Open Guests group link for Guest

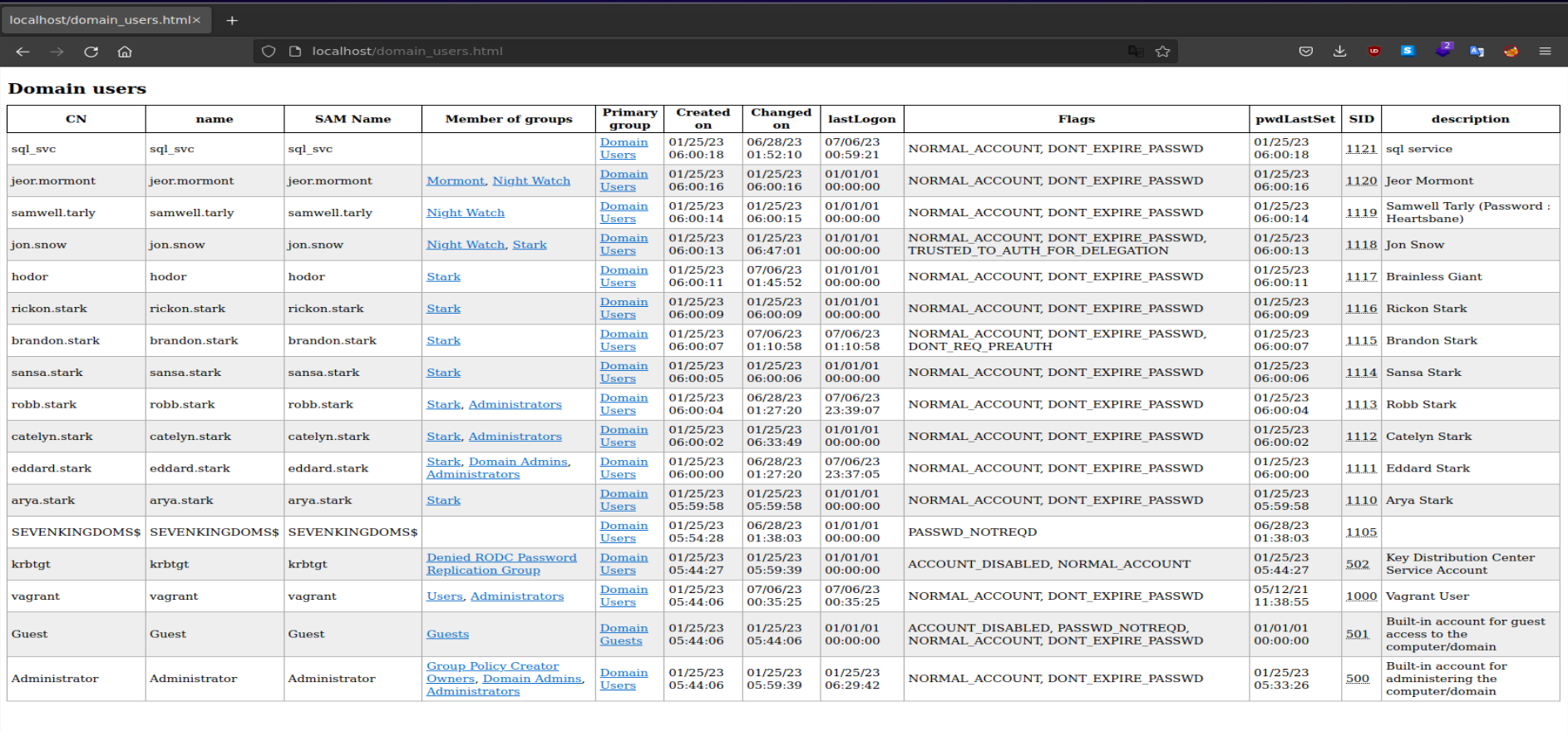447,634
